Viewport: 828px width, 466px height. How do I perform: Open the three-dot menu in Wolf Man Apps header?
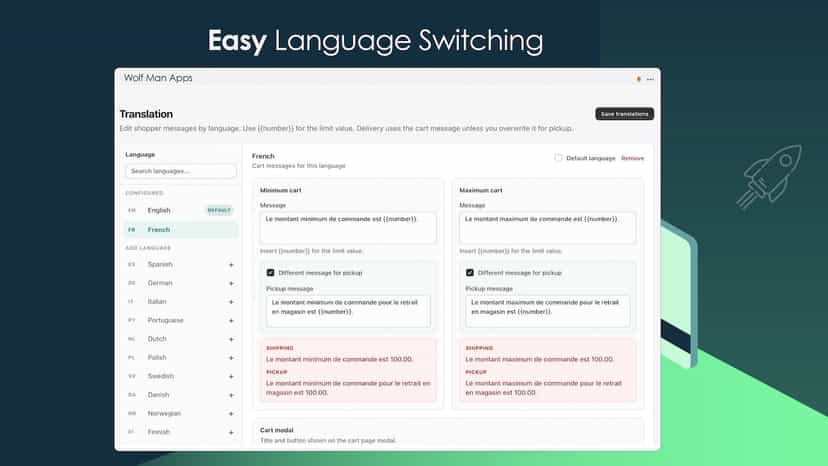point(650,79)
